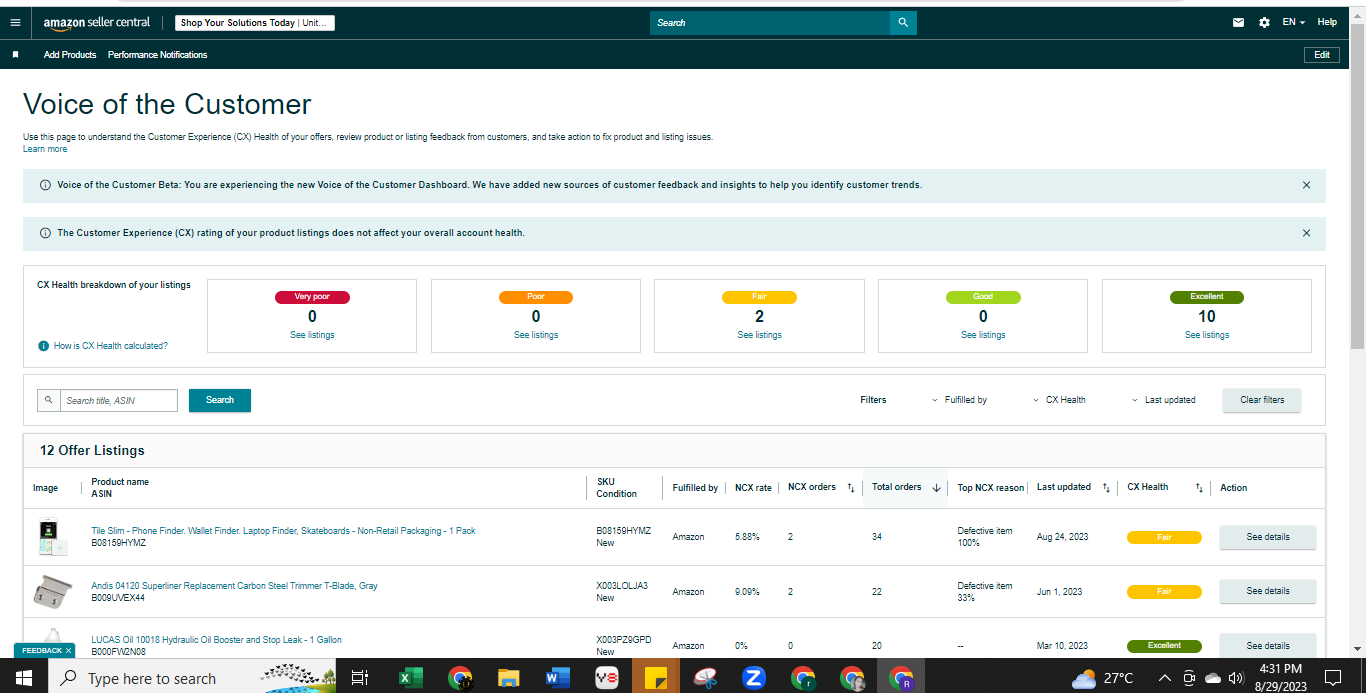Open Tile Slim Phone Finder product link
Viewport: 1366px width, 693px height.
(x=283, y=531)
